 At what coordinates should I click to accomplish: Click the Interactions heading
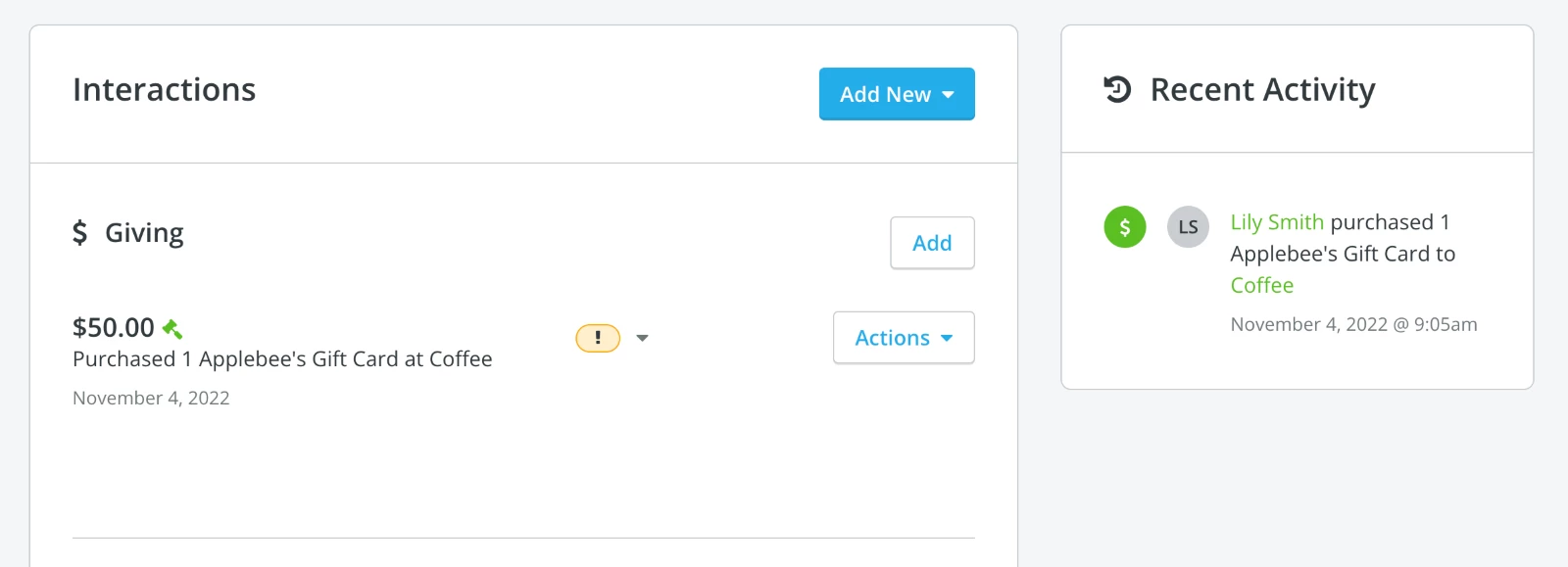click(164, 90)
